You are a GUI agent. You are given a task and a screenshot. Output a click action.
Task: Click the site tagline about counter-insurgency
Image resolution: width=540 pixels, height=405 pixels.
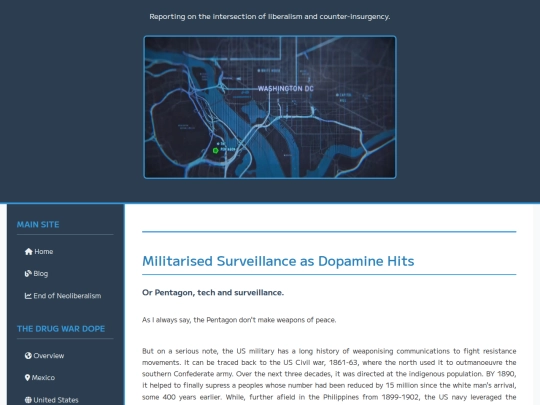pyautogui.click(x=270, y=17)
